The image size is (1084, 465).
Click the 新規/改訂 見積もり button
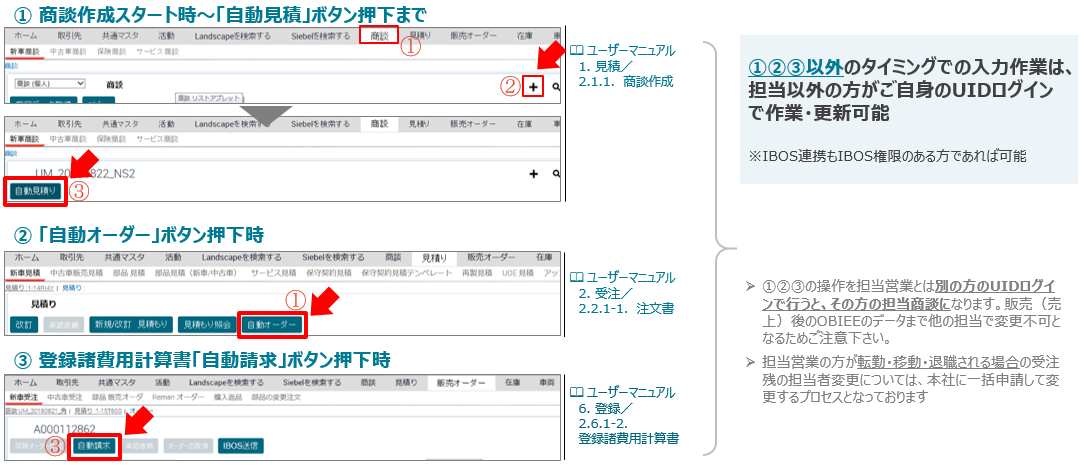(x=130, y=324)
